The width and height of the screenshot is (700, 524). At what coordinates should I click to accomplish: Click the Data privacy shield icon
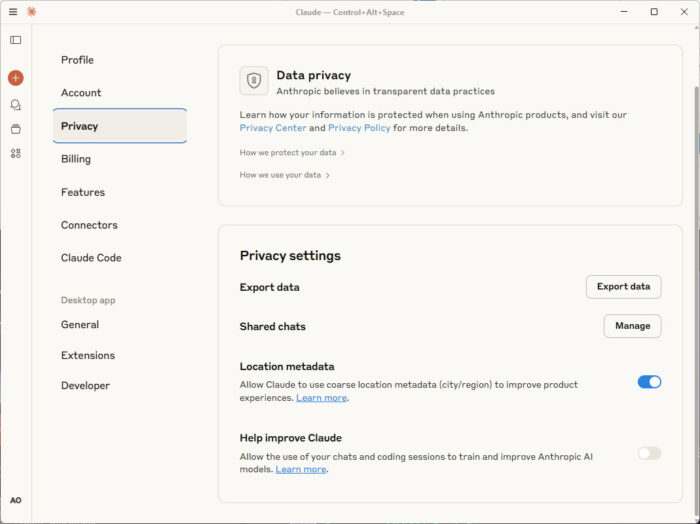254,81
